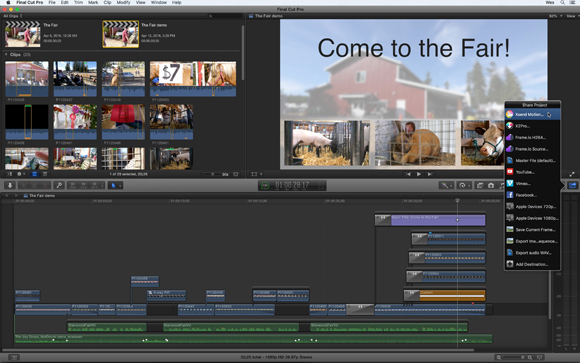
Task: Open the edit mode dropdown arrow
Action: (x=101, y=185)
